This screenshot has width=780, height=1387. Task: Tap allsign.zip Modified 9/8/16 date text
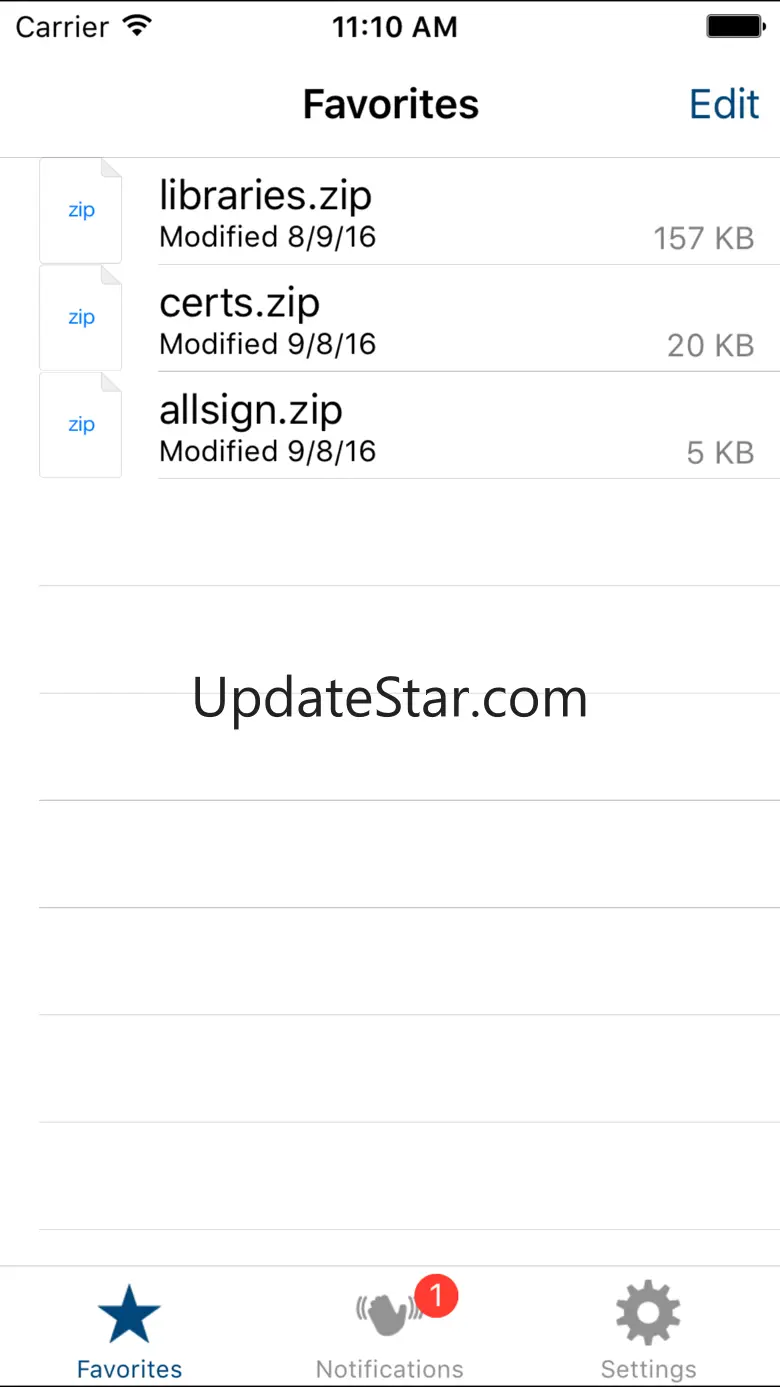point(267,451)
